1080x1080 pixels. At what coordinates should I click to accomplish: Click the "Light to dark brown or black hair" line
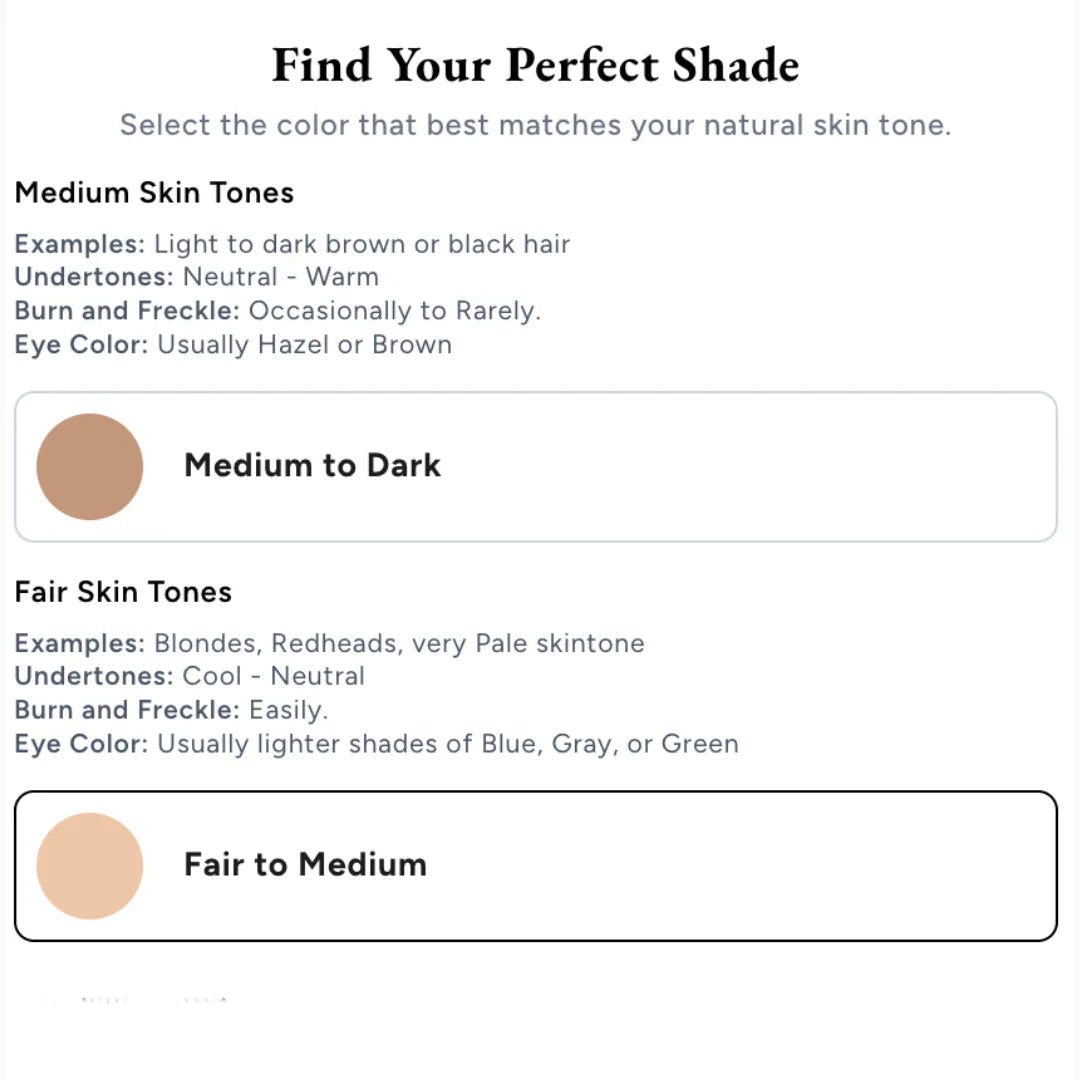[x=292, y=244]
